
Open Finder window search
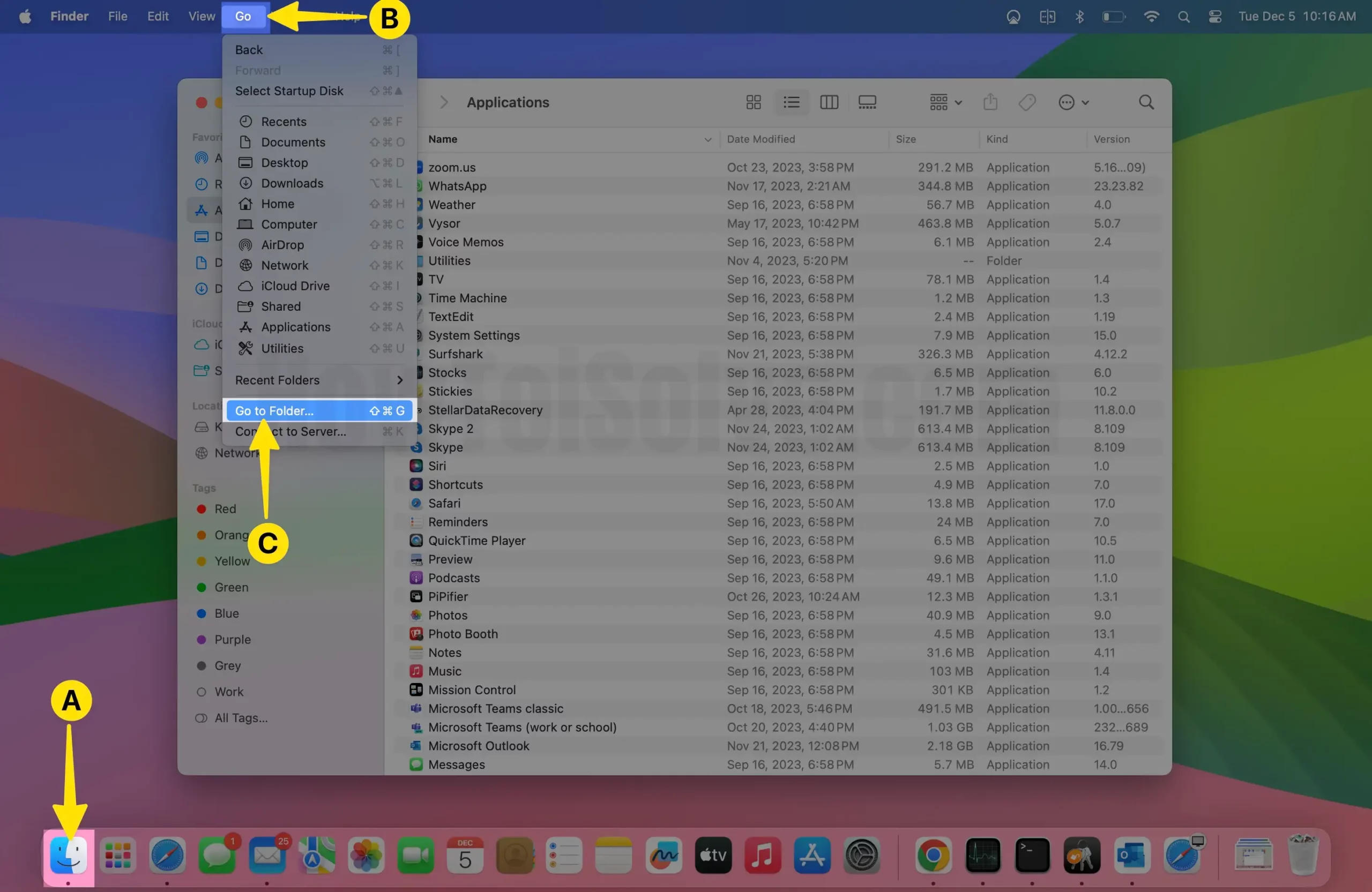1146,102
